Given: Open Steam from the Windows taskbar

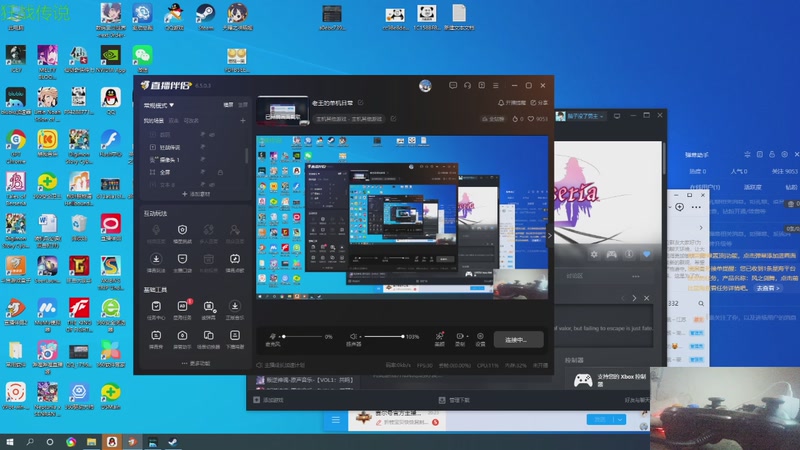Looking at the screenshot, I should pyautogui.click(x=173, y=442).
